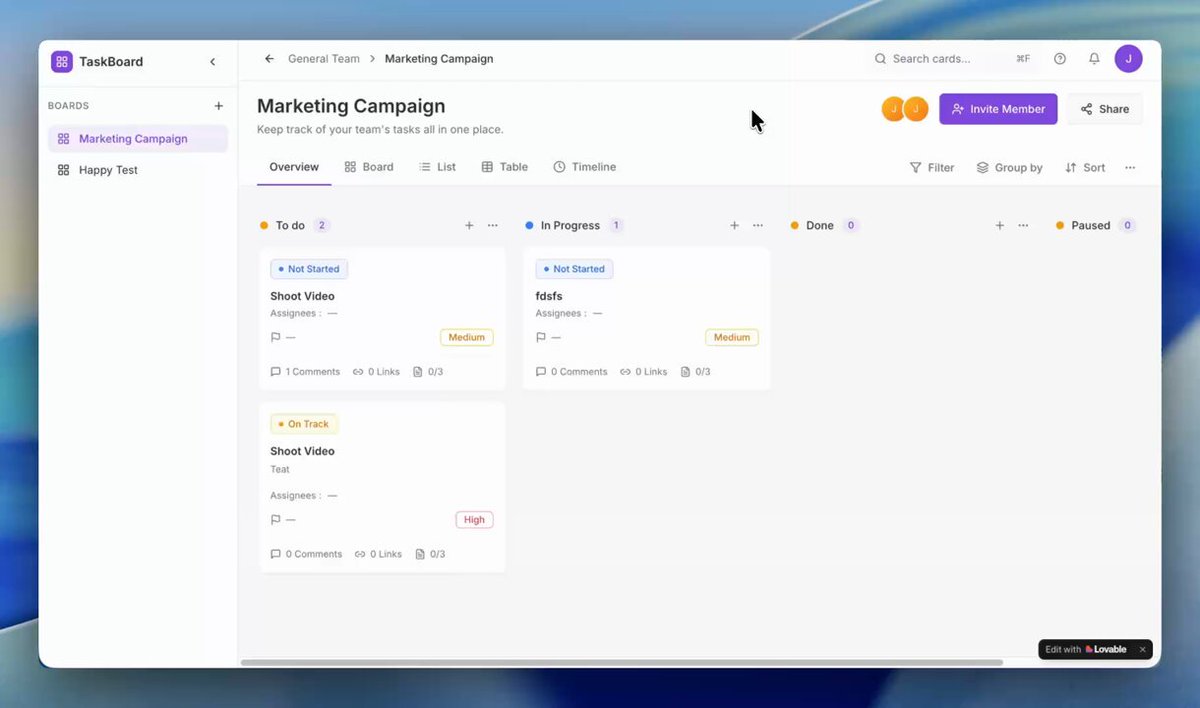Screen dimensions: 1200x708
Task: Open the view more-options ellipsis
Action: point(1130,168)
